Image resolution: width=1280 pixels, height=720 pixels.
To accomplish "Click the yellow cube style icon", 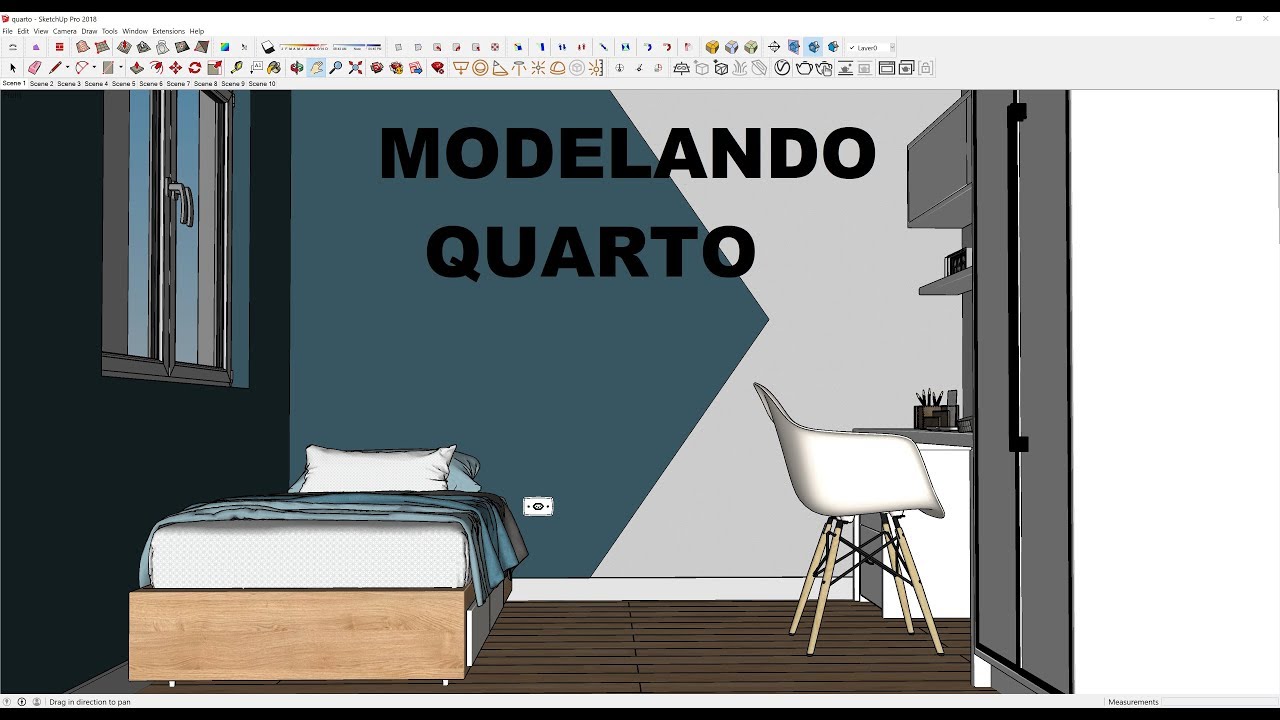I will [x=712, y=47].
